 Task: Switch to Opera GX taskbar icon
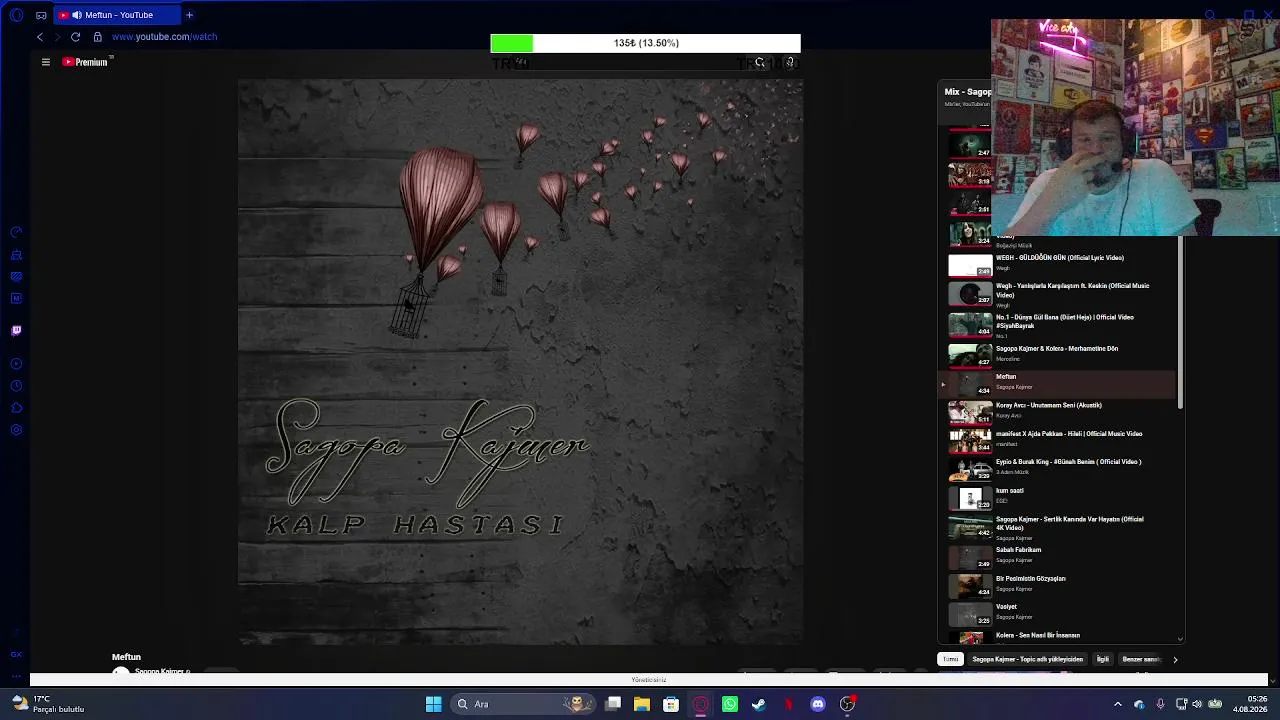(x=701, y=704)
